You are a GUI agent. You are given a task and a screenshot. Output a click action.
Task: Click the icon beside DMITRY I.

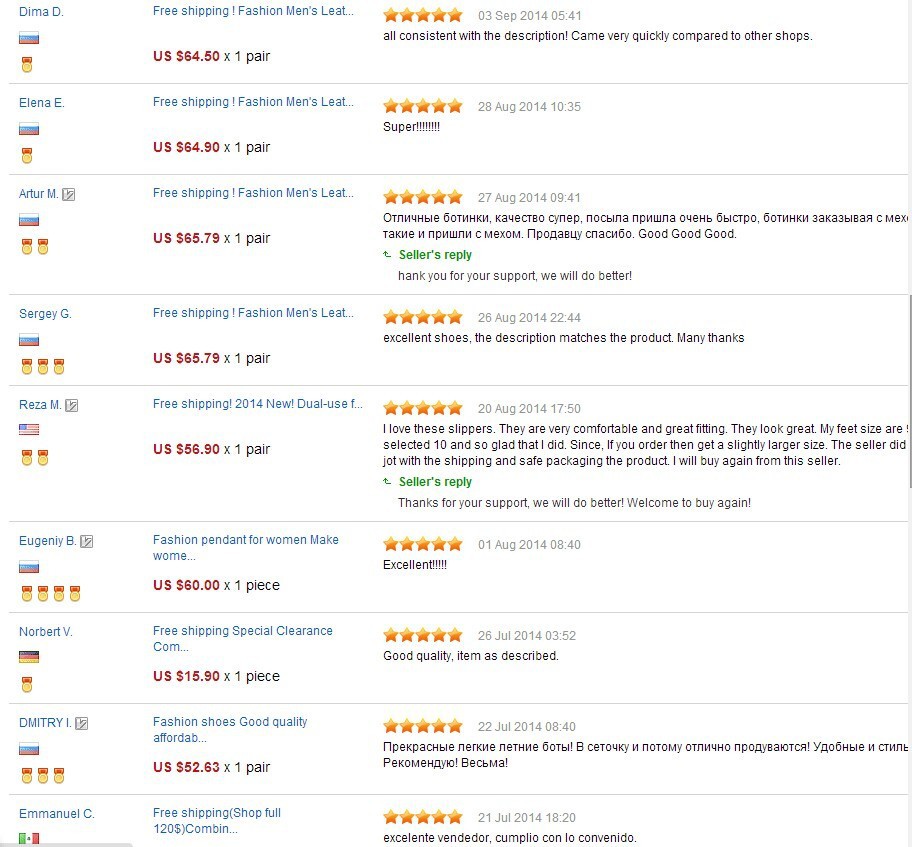[82, 724]
